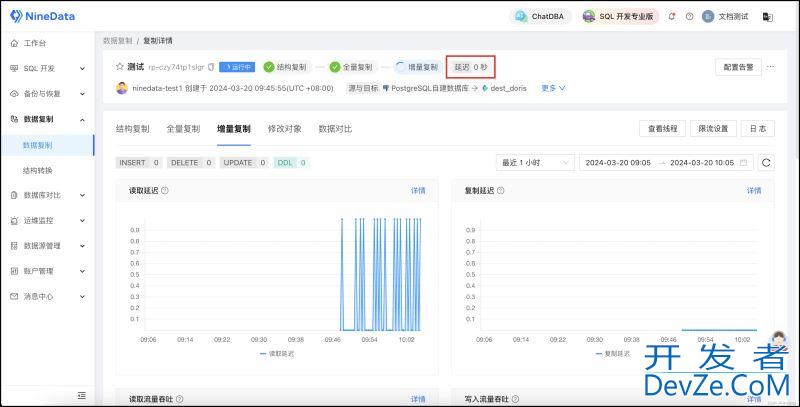Click the UPDATE counter badge
This screenshot has height=407, width=800.
(244, 163)
